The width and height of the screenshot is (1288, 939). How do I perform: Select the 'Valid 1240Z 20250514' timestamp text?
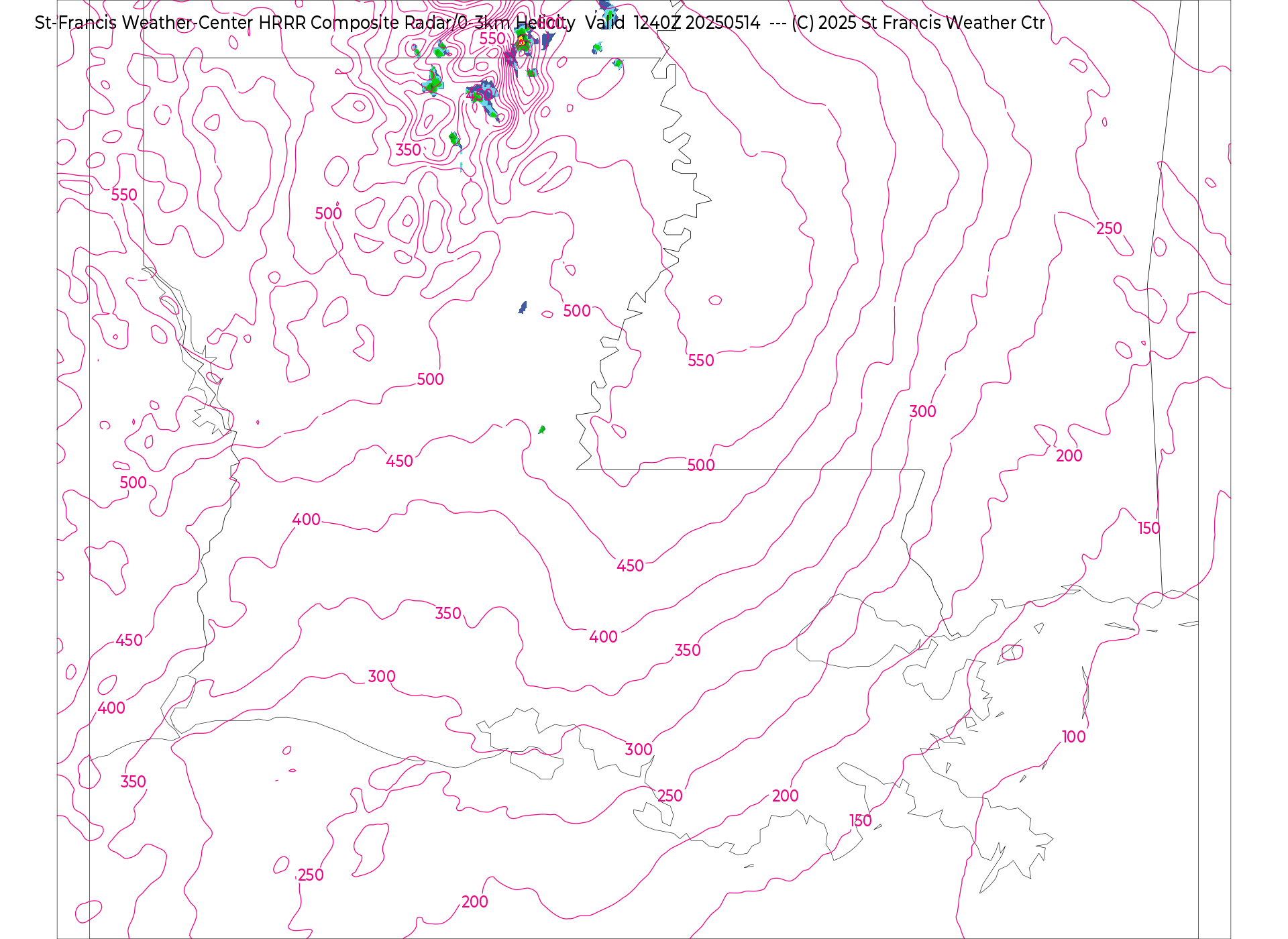(673, 23)
